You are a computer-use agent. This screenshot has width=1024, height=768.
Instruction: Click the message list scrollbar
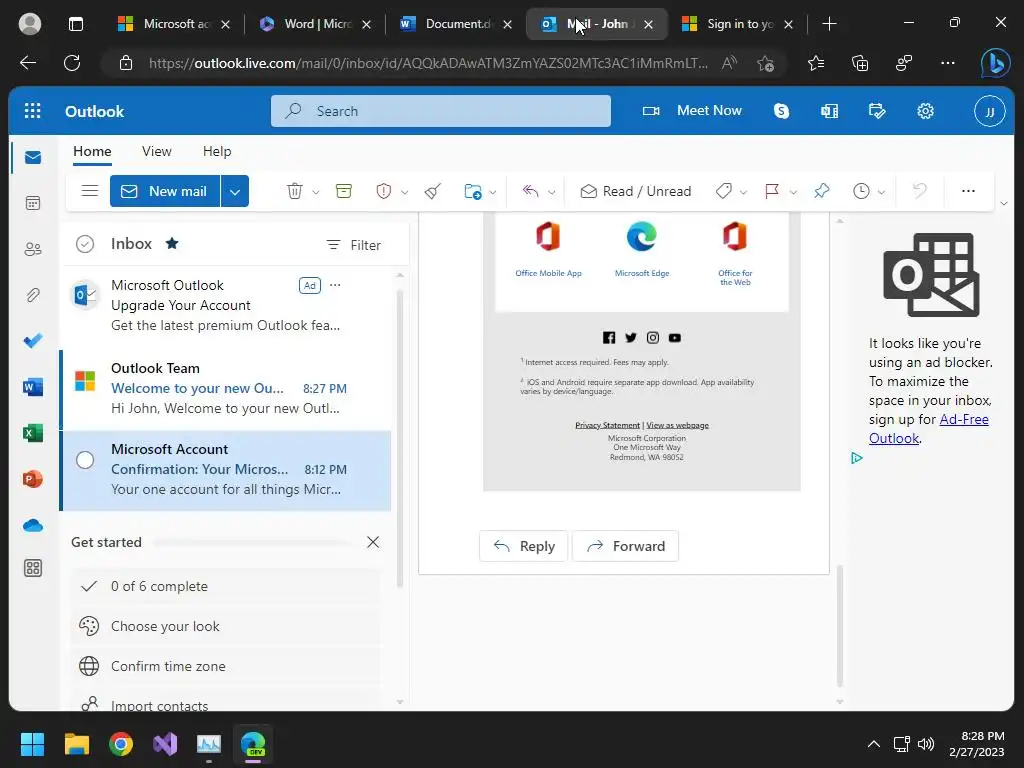click(x=400, y=436)
